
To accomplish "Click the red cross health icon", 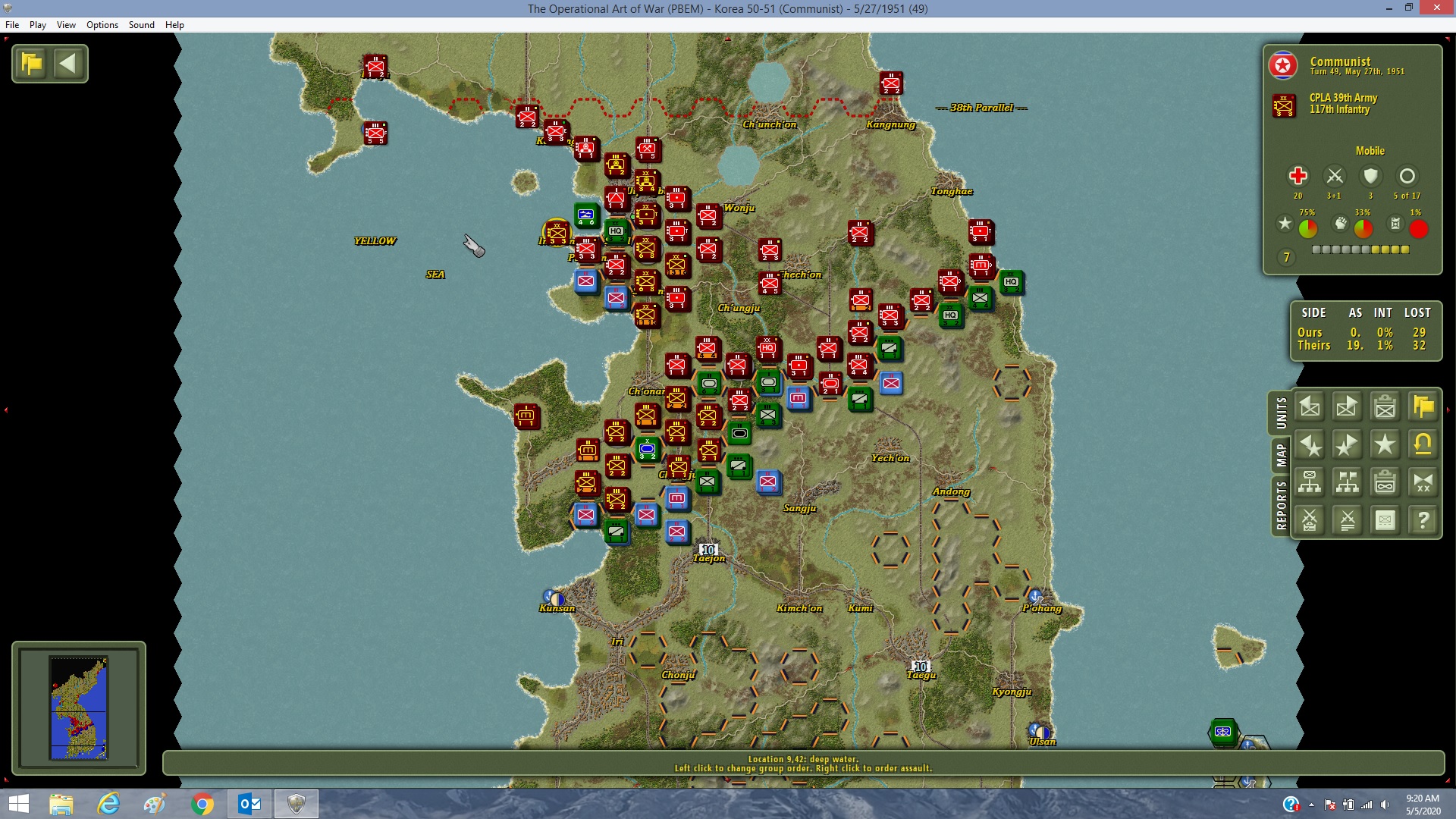I will 1298,176.
